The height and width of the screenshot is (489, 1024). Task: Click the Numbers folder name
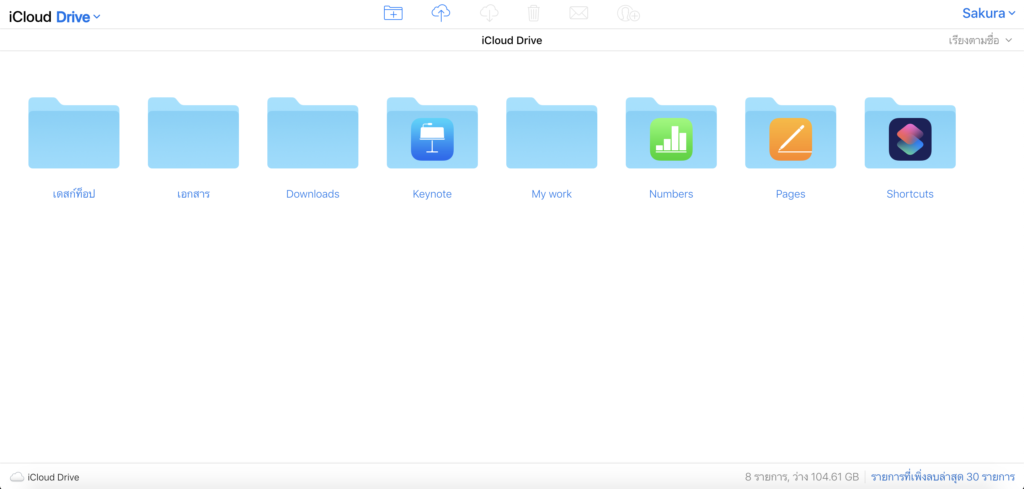671,194
